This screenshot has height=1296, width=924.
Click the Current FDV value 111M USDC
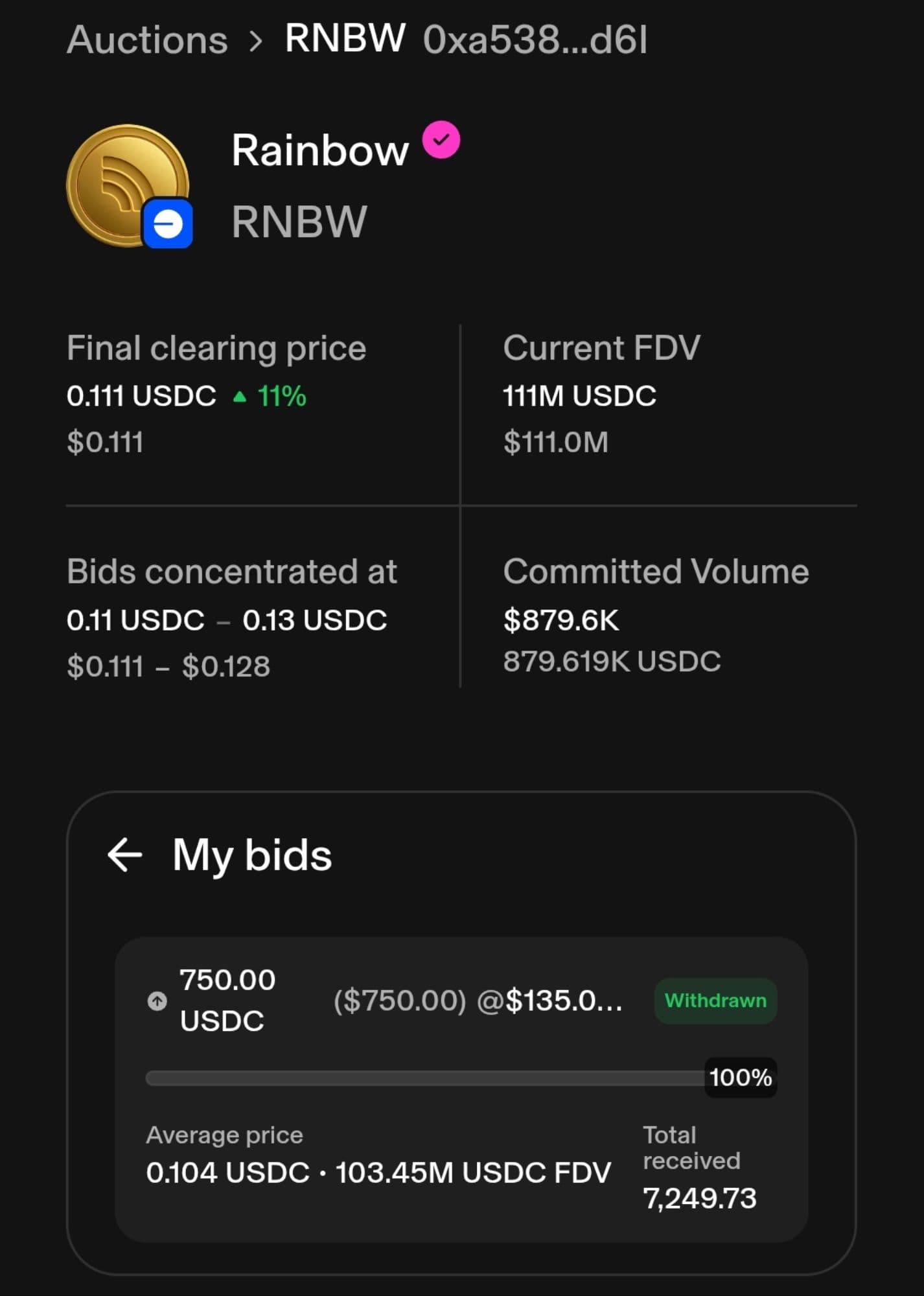pyautogui.click(x=579, y=396)
